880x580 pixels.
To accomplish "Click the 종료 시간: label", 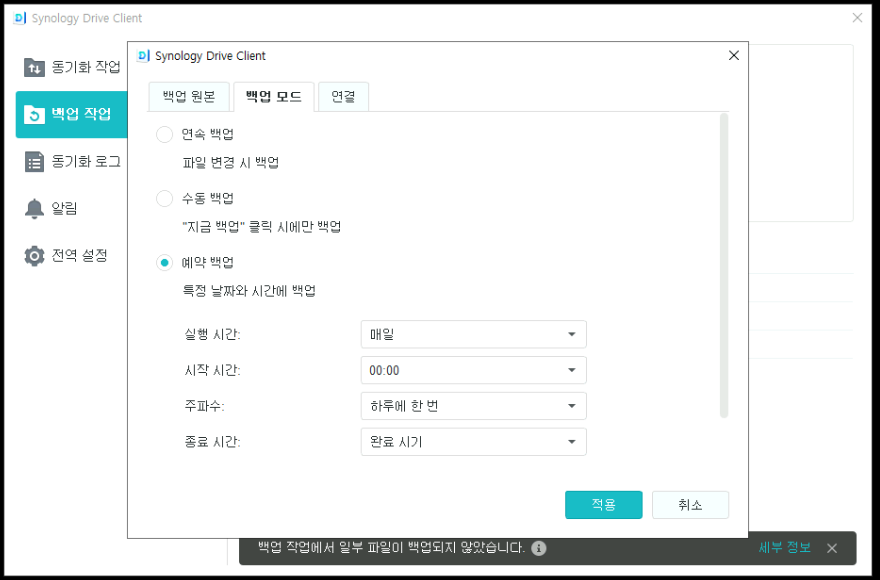I will point(212,442).
